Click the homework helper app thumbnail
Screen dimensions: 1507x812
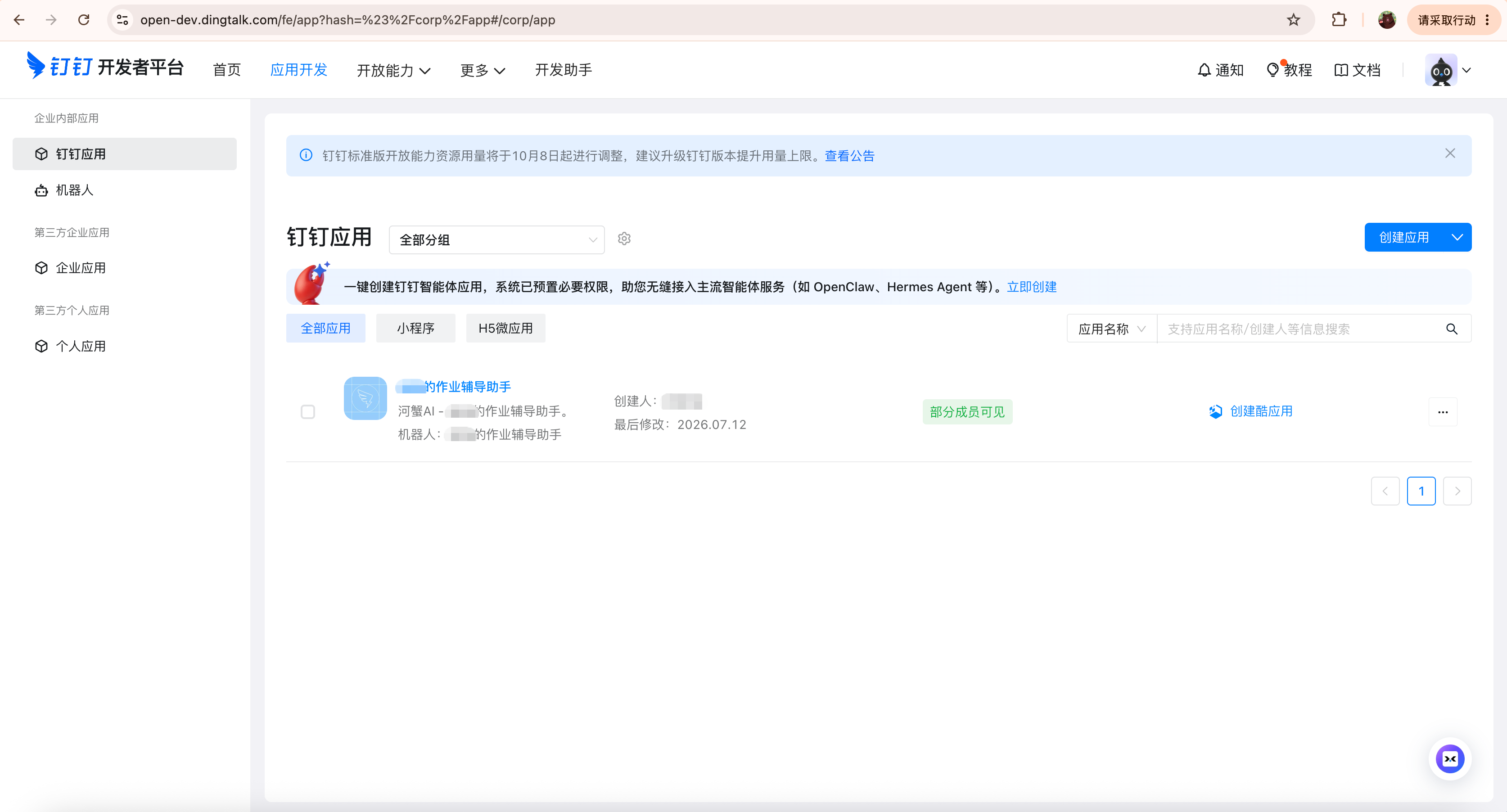click(365, 398)
